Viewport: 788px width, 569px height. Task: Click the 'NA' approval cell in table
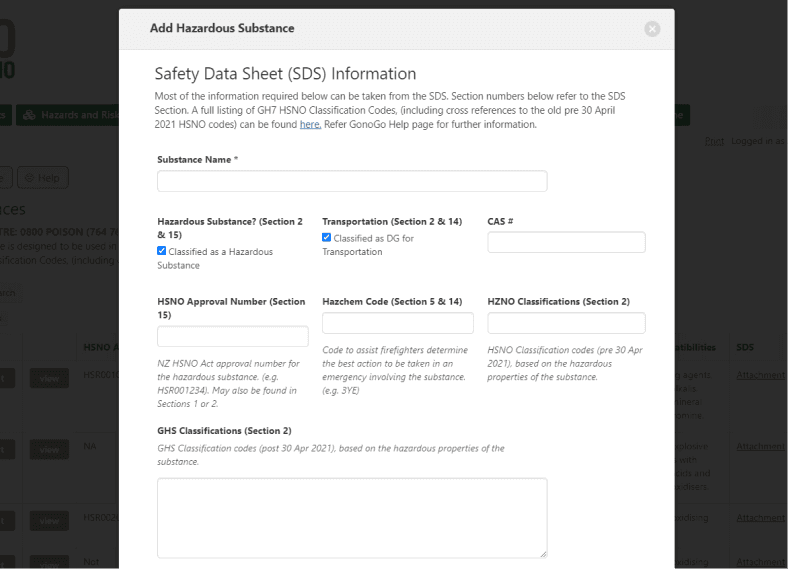tap(89, 446)
